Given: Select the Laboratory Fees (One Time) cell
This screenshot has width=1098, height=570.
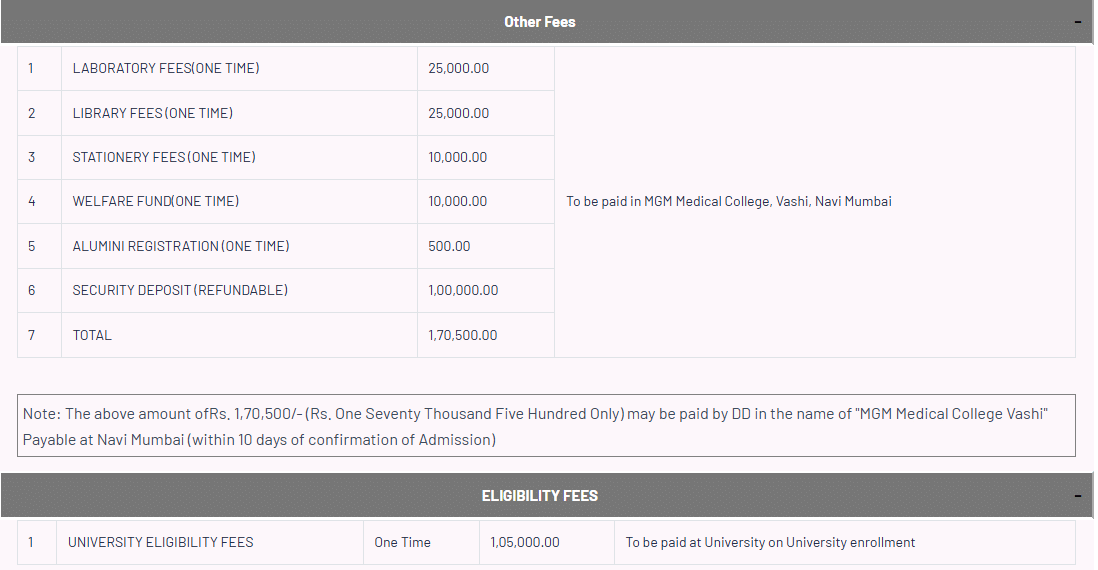Looking at the screenshot, I should pyautogui.click(x=166, y=68).
